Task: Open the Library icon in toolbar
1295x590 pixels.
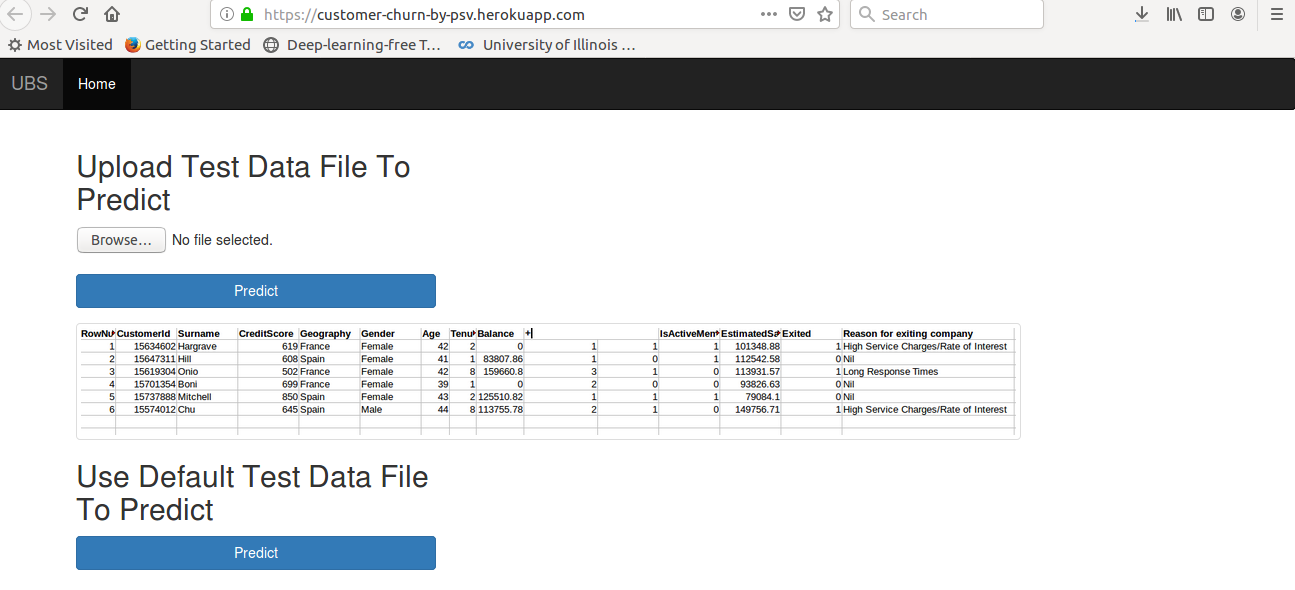Action: click(1173, 14)
